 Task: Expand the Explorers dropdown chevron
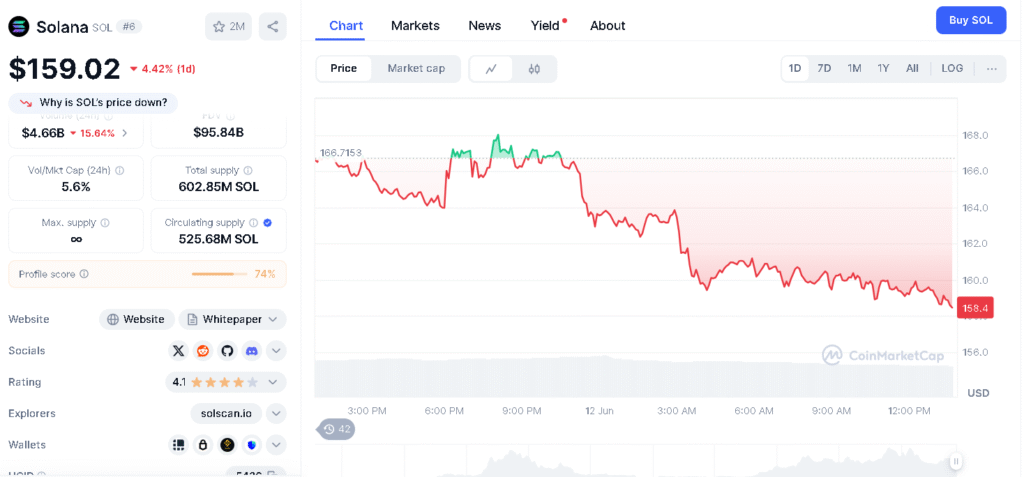277,413
